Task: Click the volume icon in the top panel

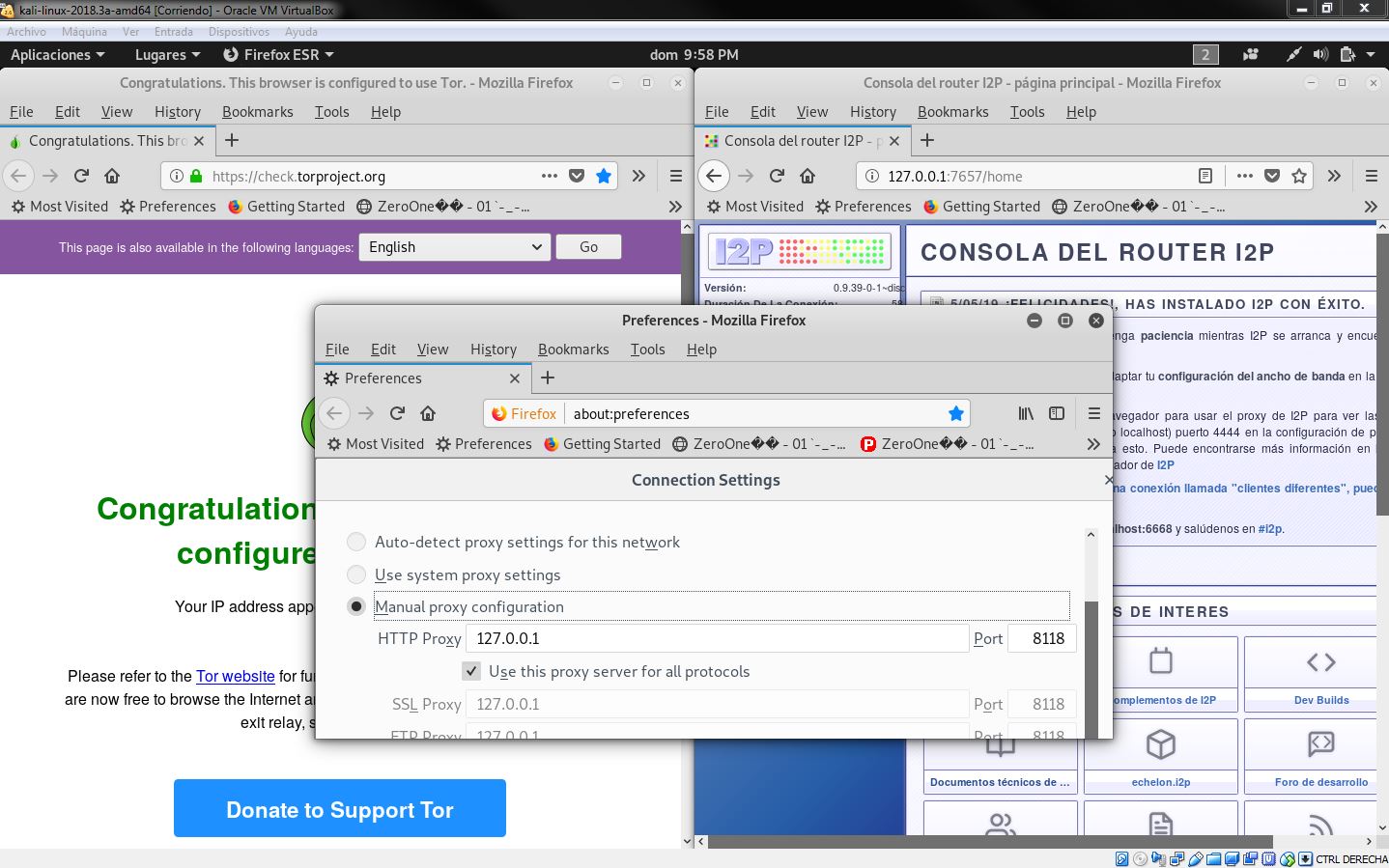Action: click(1320, 54)
